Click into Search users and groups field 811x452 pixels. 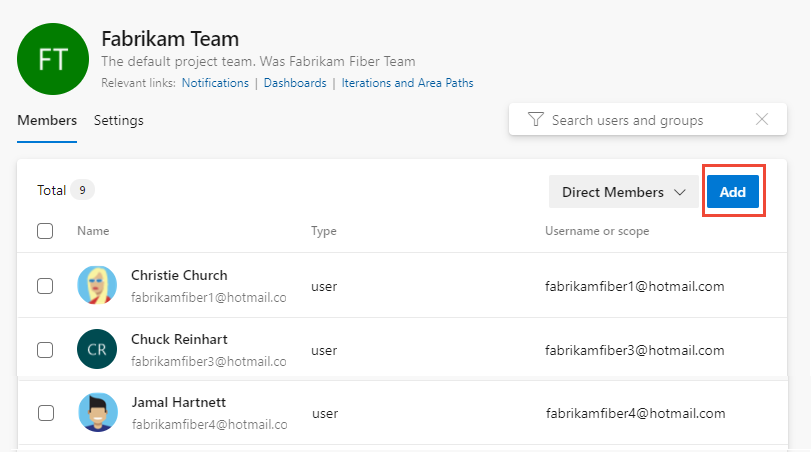click(x=640, y=120)
